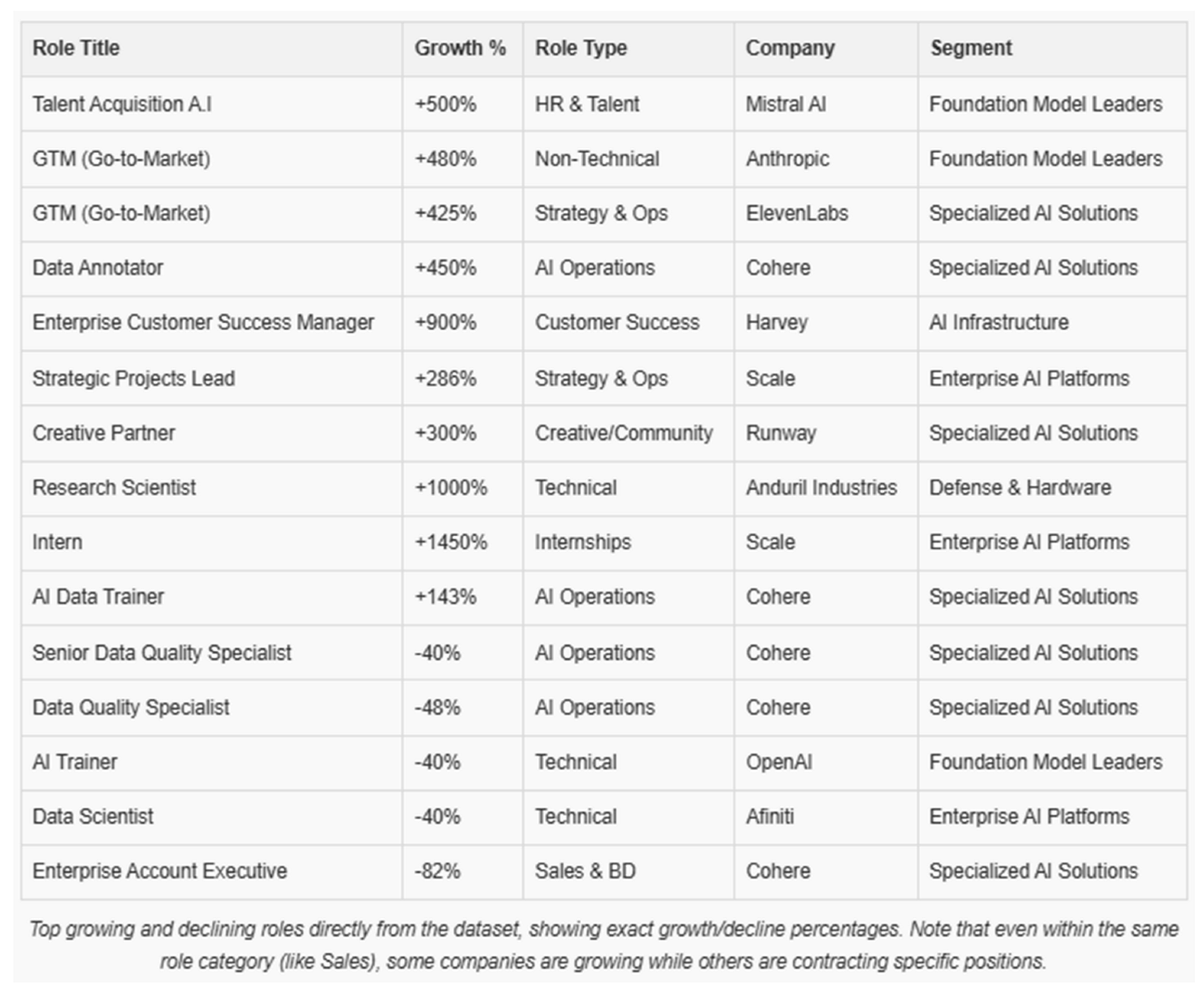The height and width of the screenshot is (991, 1204).
Task: Select the Mistral AI company cell
Action: click(x=786, y=104)
